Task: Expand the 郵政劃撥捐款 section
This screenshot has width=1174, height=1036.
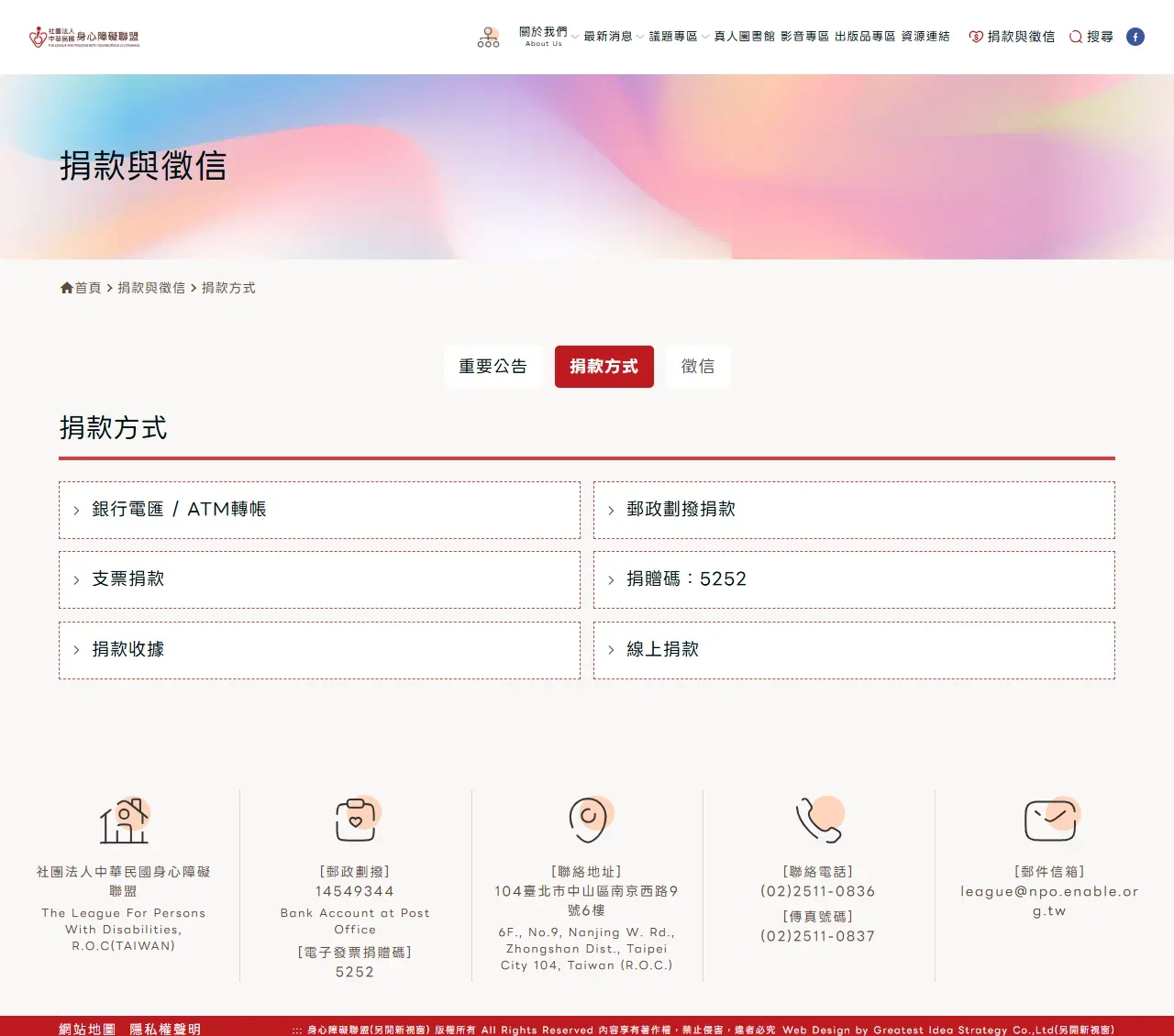Action: 853,509
